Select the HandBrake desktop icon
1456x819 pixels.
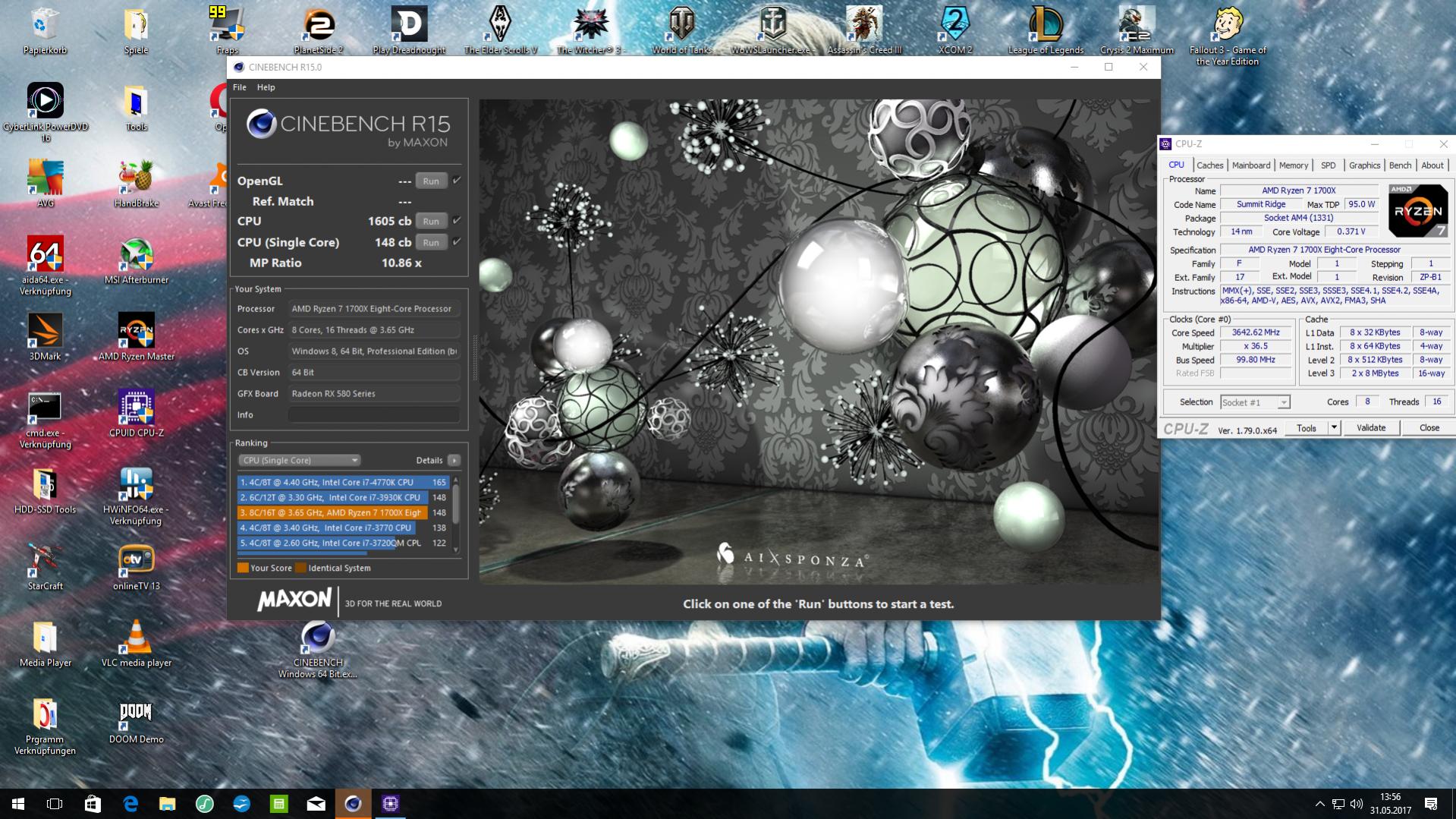coord(136,184)
